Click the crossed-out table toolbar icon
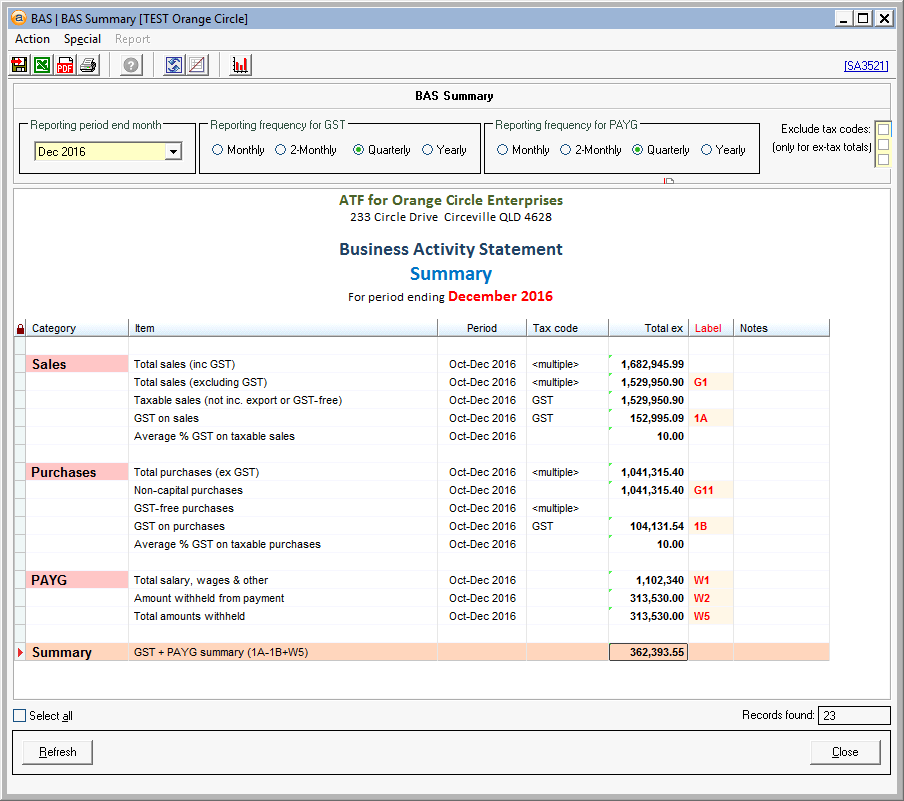 (197, 65)
